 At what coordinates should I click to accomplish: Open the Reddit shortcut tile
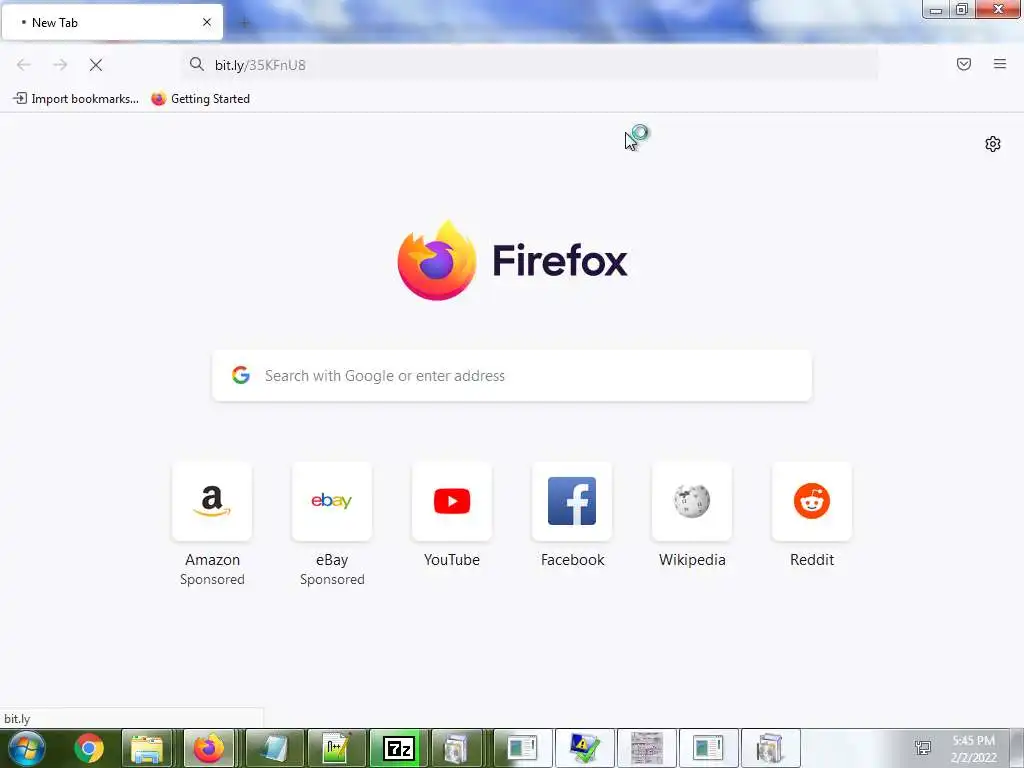coord(812,502)
